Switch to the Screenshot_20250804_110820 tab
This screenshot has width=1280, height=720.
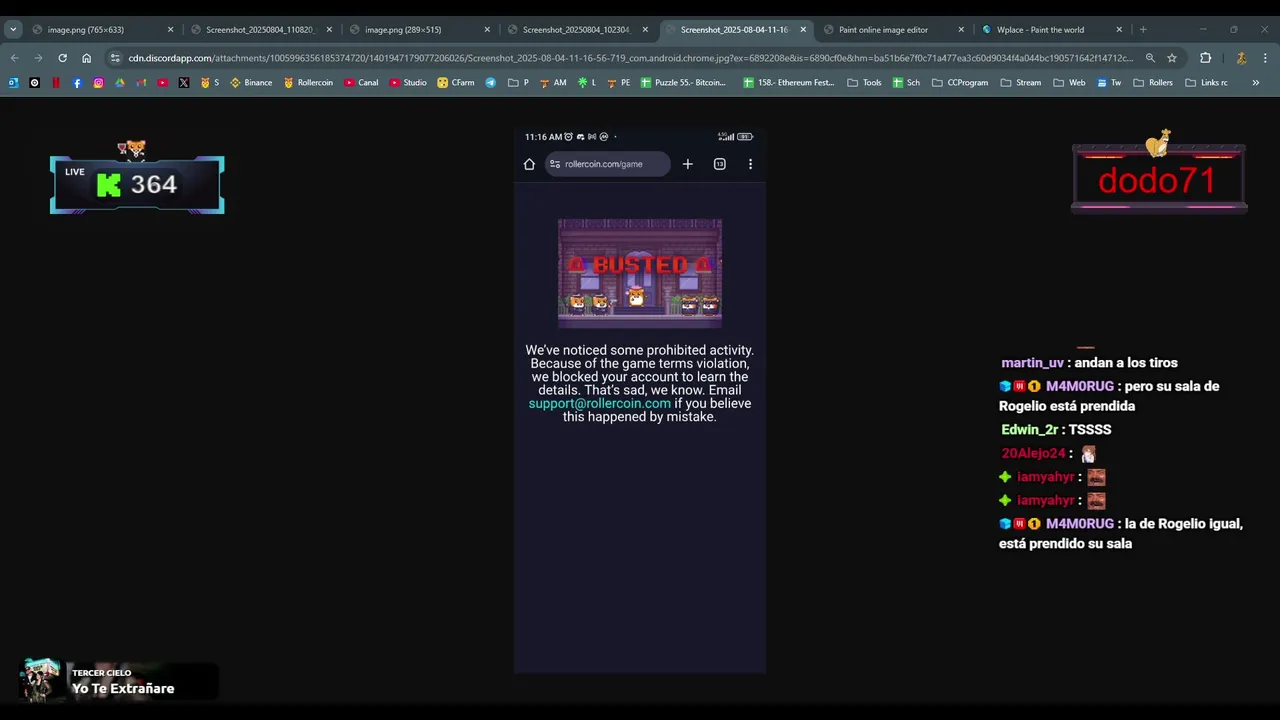tap(260, 29)
